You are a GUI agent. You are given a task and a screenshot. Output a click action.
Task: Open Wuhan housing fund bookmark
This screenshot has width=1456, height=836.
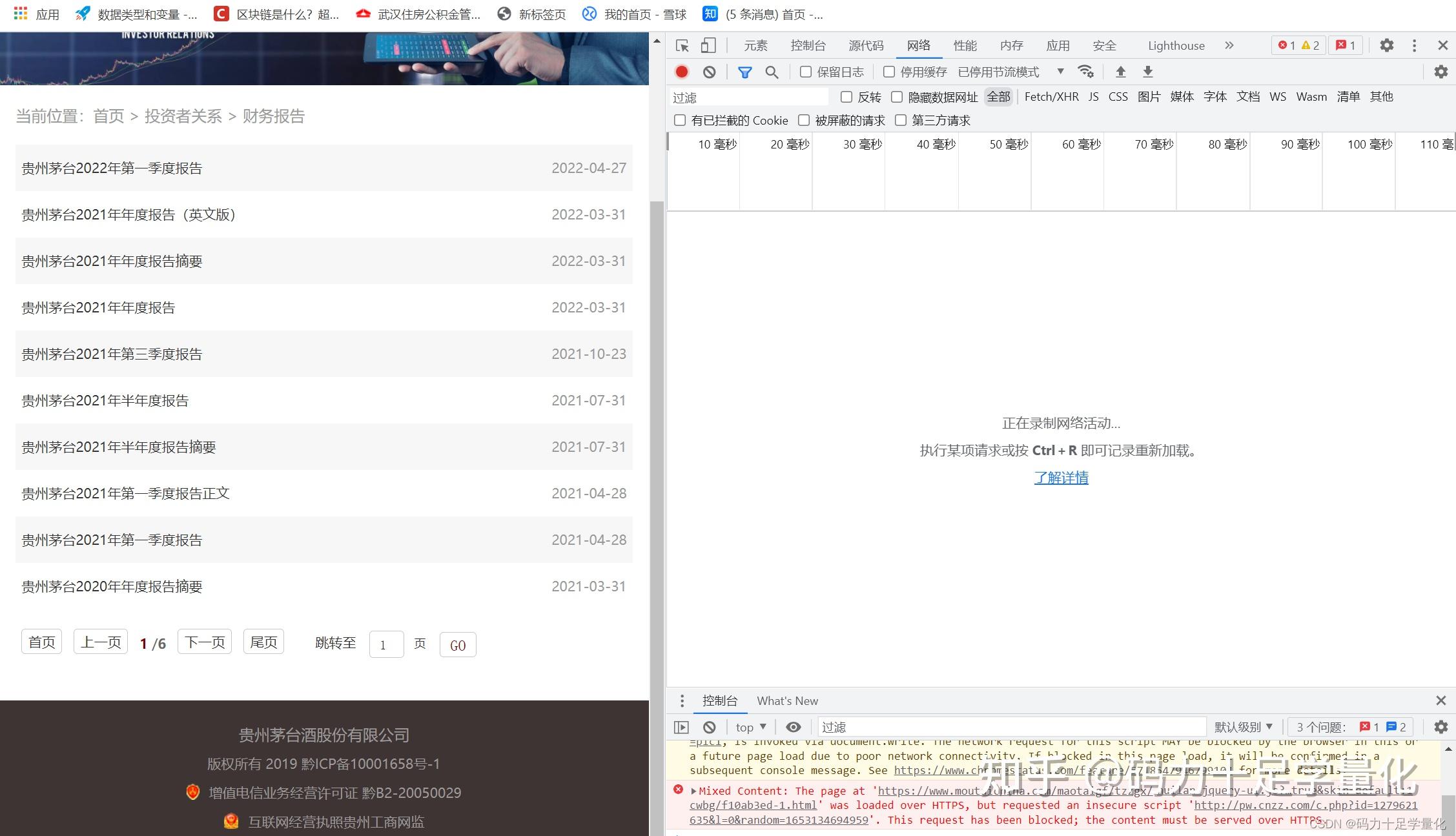(x=418, y=14)
